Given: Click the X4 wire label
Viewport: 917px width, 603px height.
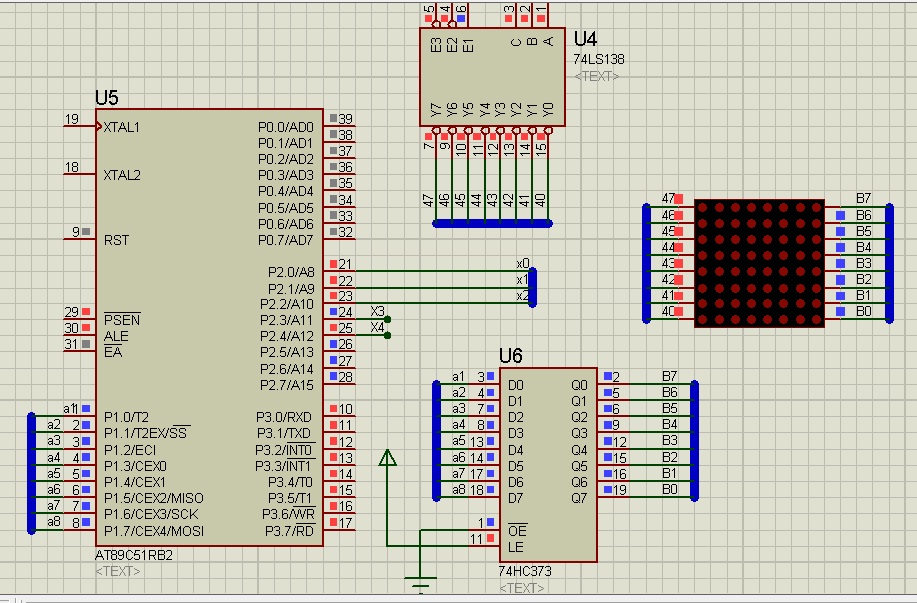Looking at the screenshot, I should [378, 328].
